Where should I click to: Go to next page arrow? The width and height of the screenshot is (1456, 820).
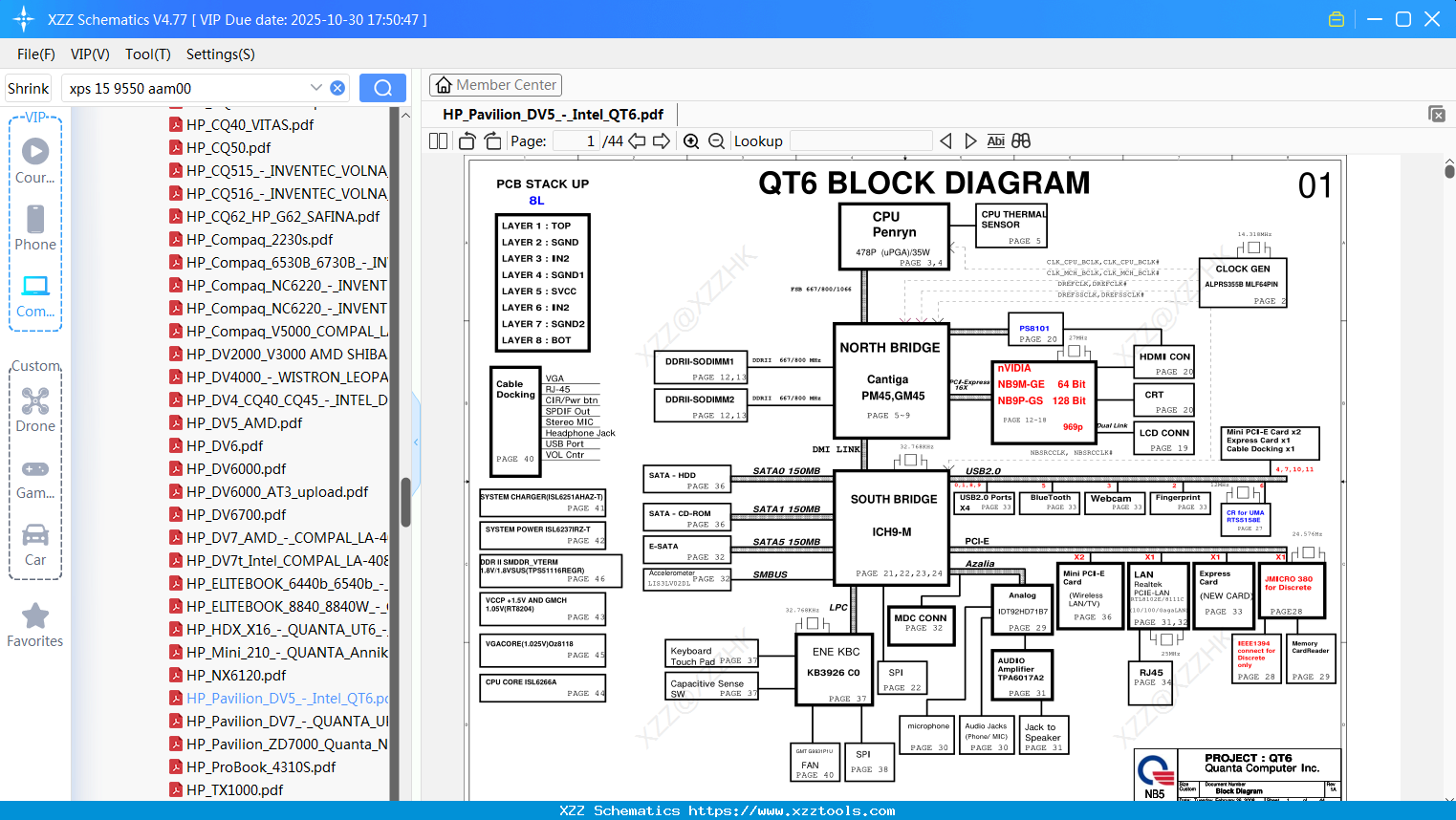(x=662, y=140)
